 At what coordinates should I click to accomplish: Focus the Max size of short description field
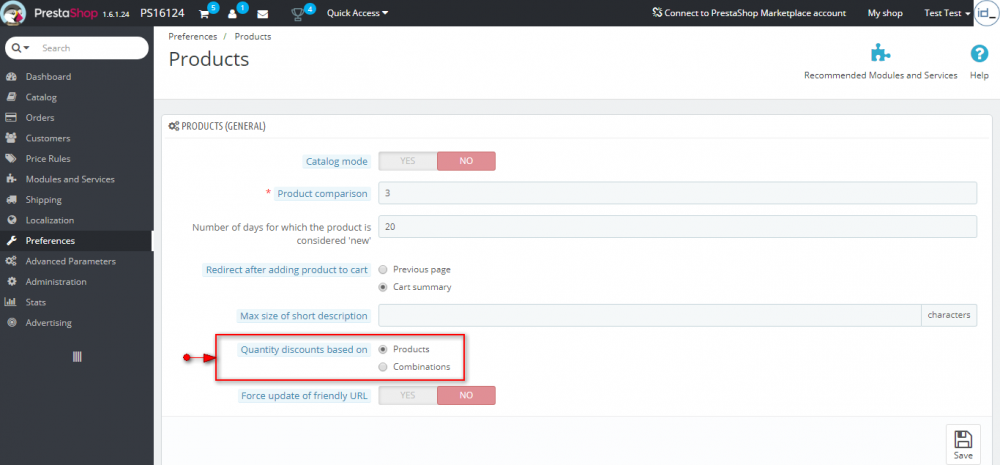pyautogui.click(x=650, y=315)
